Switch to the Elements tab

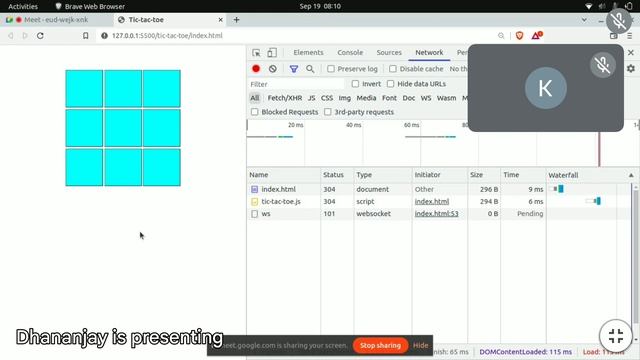[x=308, y=53]
